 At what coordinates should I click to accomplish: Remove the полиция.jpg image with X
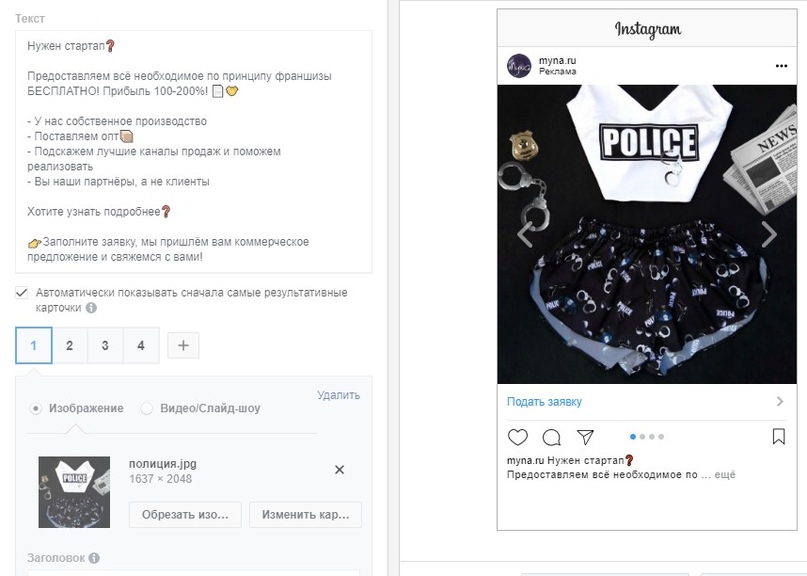(339, 470)
